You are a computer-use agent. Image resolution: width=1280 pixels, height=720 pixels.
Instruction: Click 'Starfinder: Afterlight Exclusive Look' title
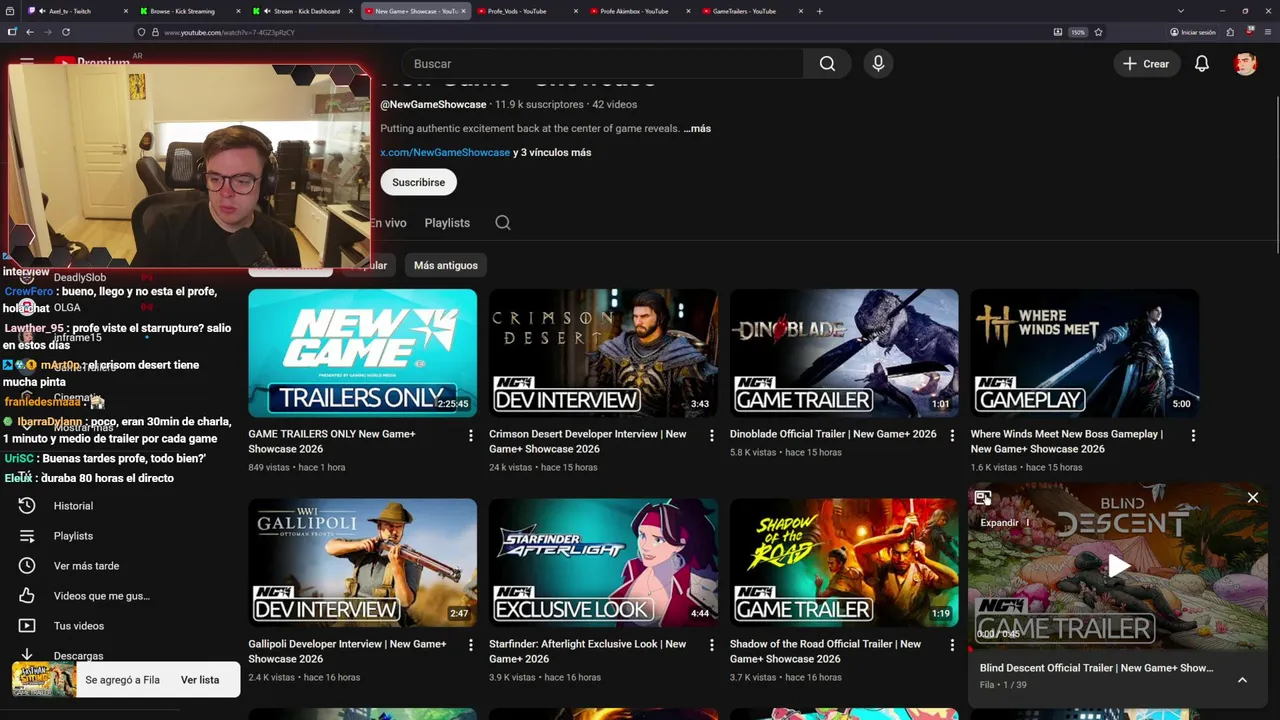(x=588, y=651)
